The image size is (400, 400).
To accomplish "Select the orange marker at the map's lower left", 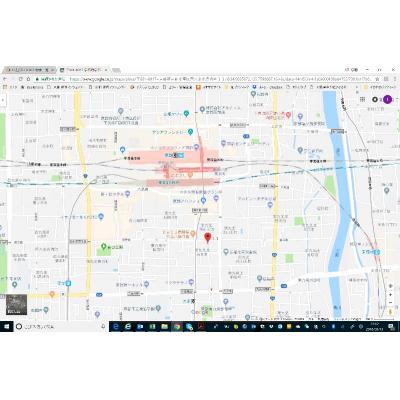I will (52, 294).
